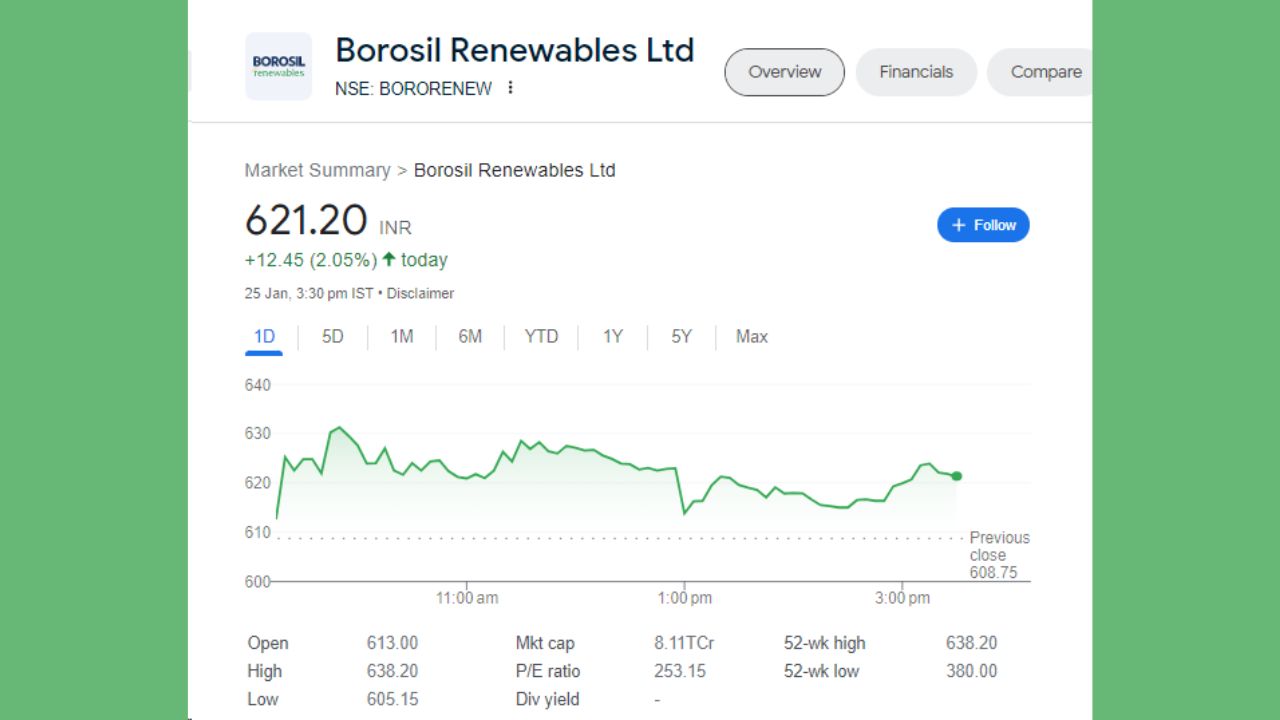Click the 52-wk low value 380.00

coord(971,671)
